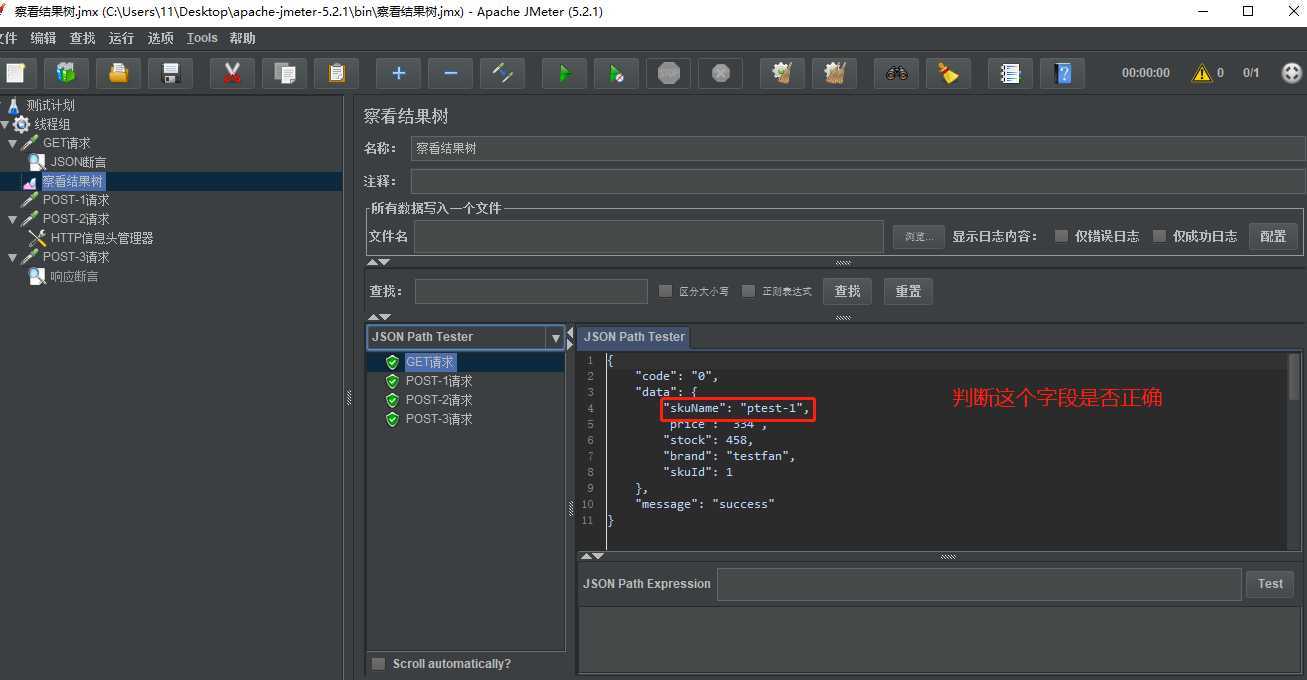Image resolution: width=1307 pixels, height=680 pixels.
Task: Click the 注释 comment field
Action: (857, 181)
